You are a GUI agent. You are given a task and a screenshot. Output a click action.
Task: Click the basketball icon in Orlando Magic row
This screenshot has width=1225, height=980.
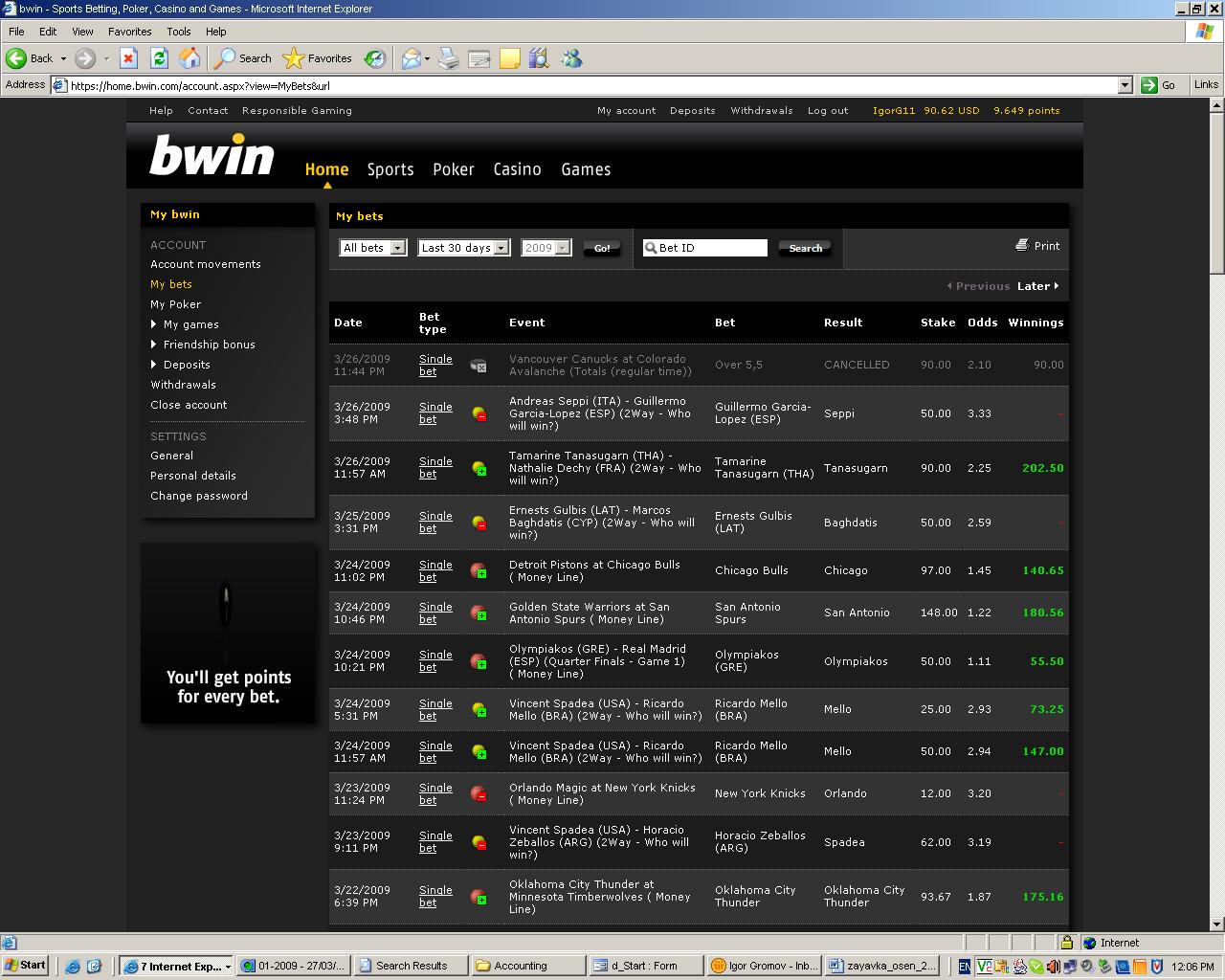479,793
